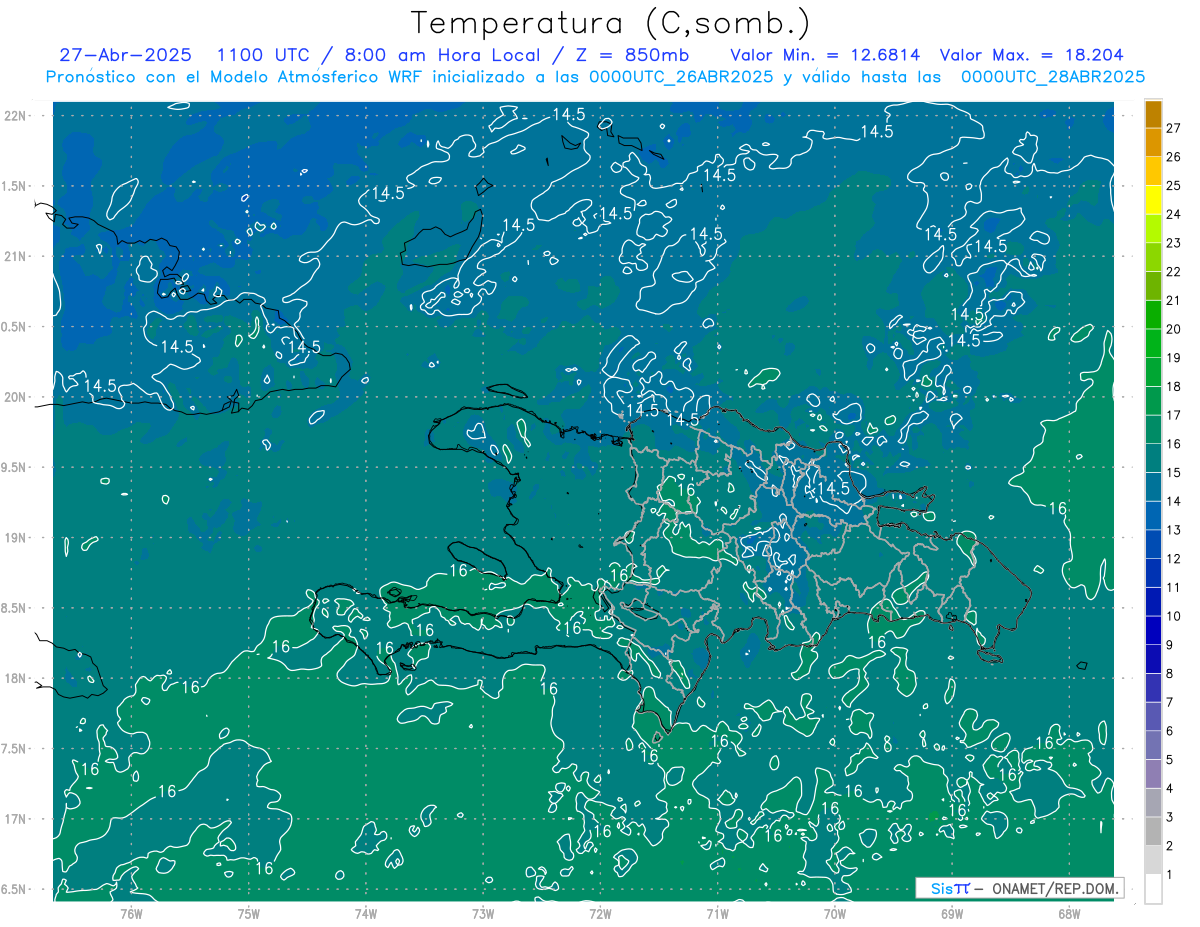This screenshot has width=1200, height=927.
Task: Click the valid-until time '0000UTC_28ABR2025'
Action: [x=1053, y=77]
